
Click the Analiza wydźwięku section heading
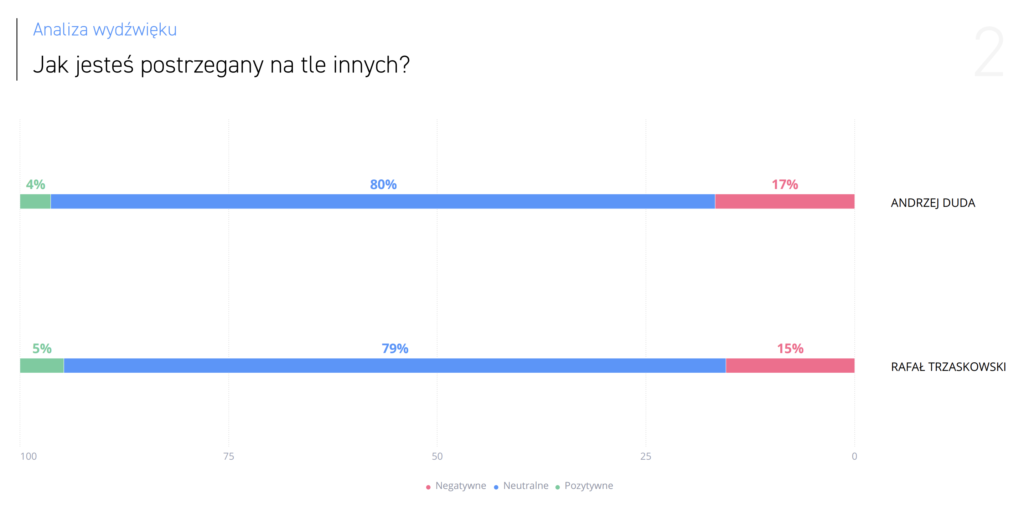click(105, 30)
